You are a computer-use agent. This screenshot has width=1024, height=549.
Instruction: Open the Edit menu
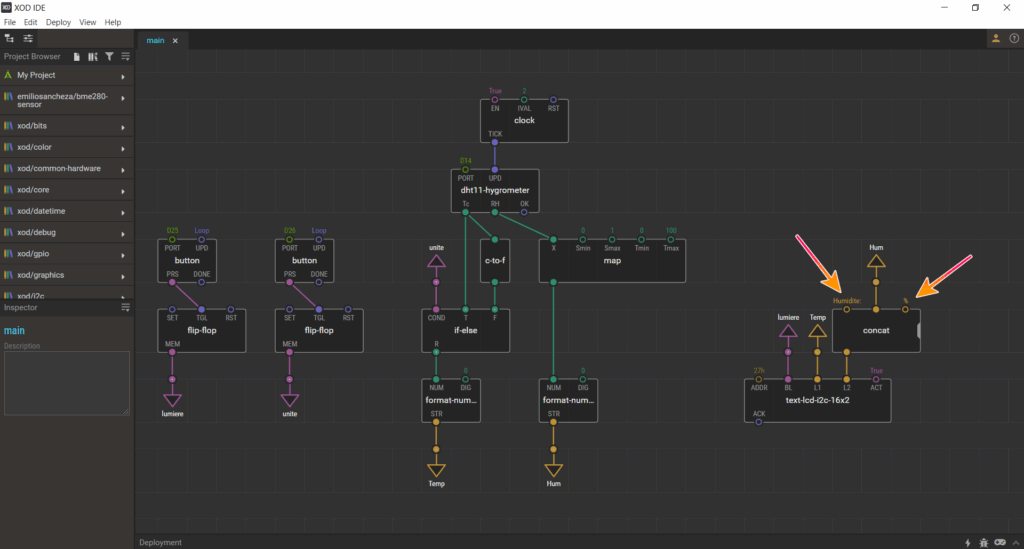[31, 22]
